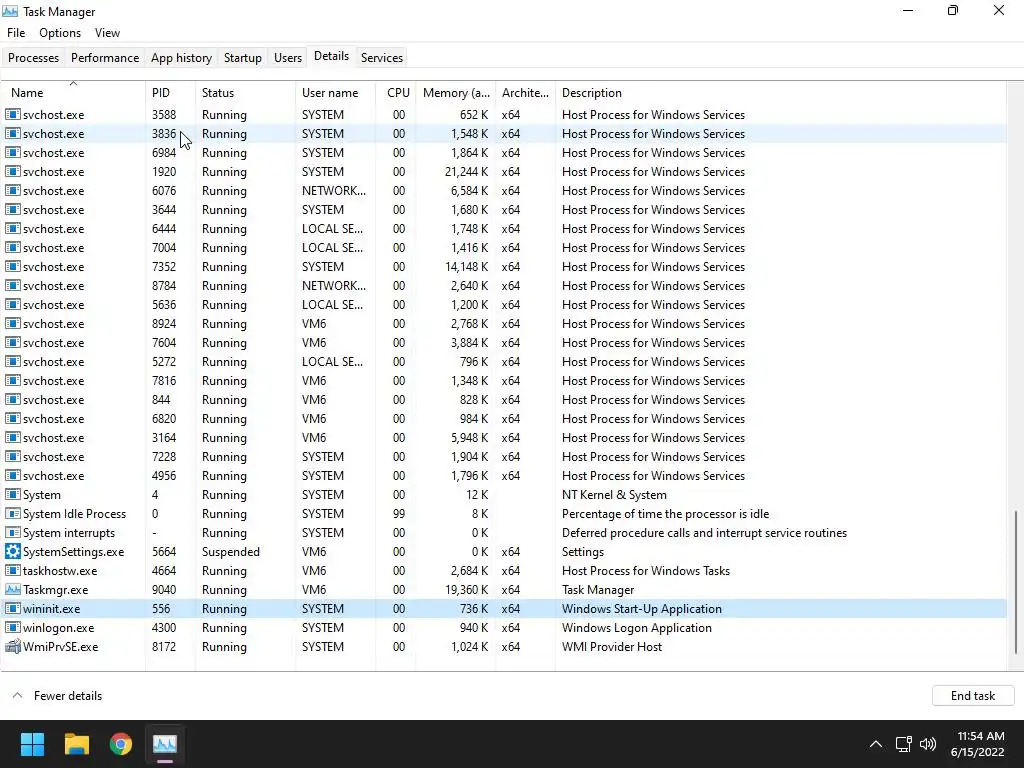Image resolution: width=1024 pixels, height=768 pixels.
Task: Click the taskhostw.exe process icon
Action: click(12, 571)
